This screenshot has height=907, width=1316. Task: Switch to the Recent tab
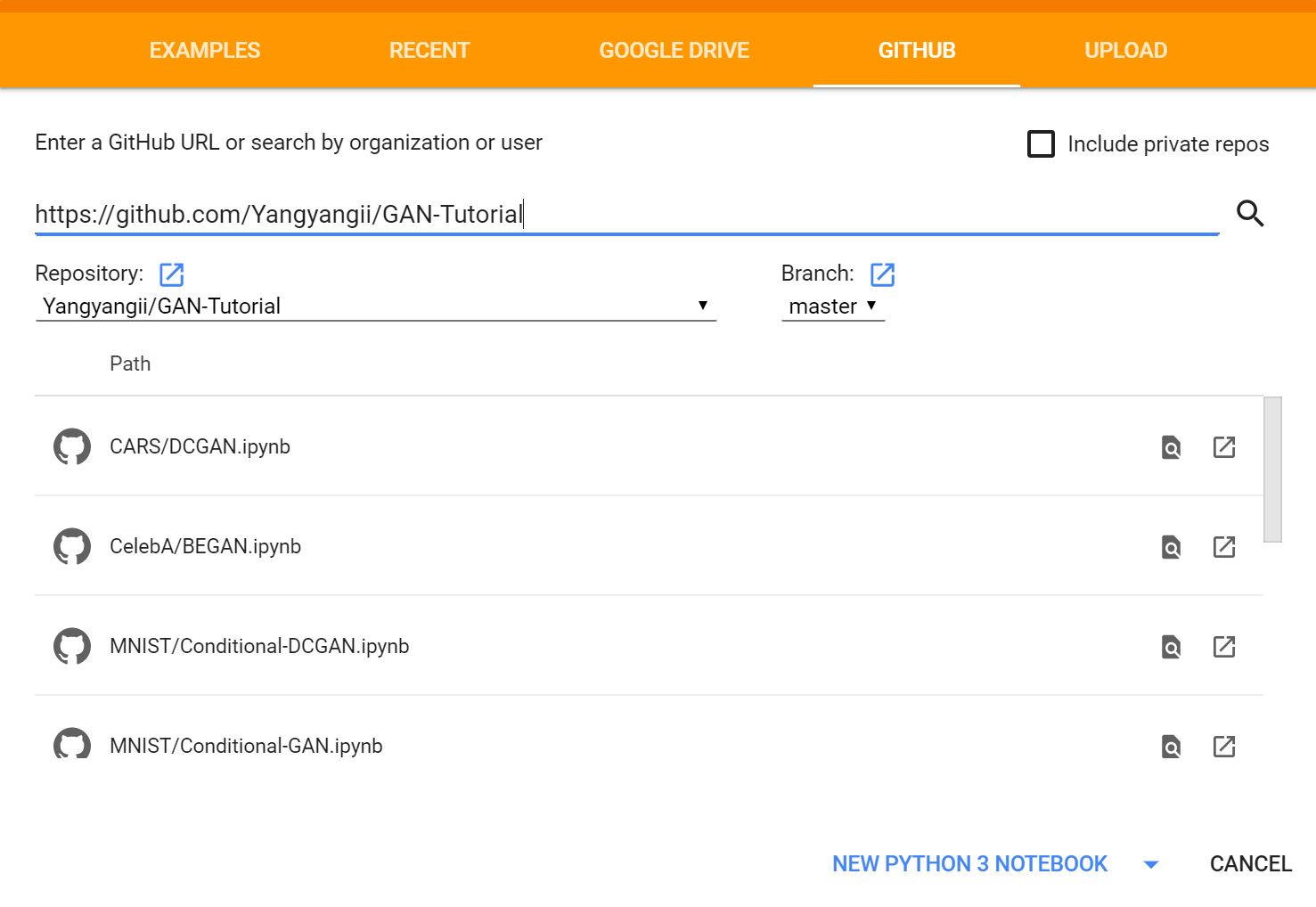429,50
